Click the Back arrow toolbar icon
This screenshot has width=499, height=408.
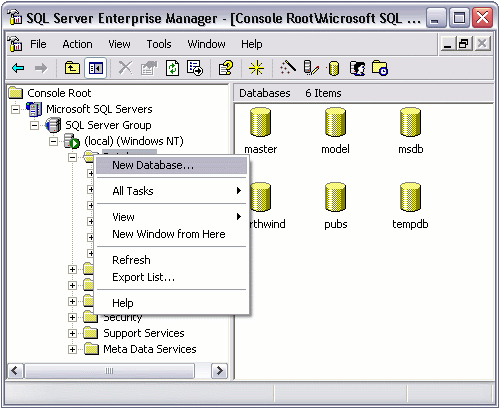18,68
